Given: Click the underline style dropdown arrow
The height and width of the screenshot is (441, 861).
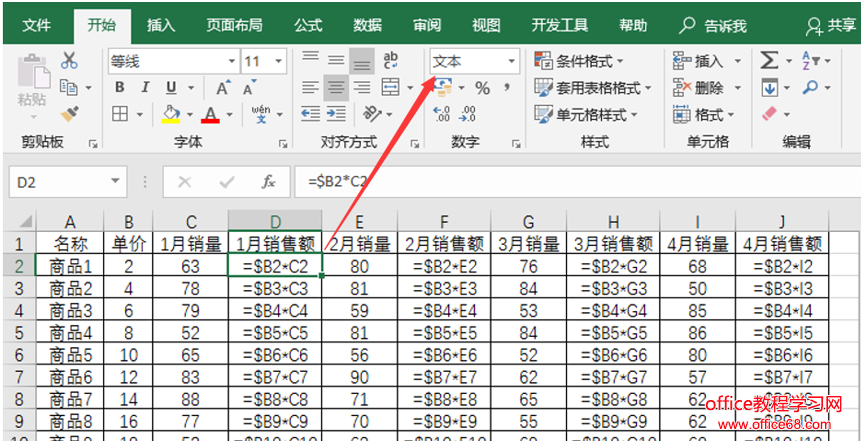Looking at the screenshot, I should (x=192, y=88).
